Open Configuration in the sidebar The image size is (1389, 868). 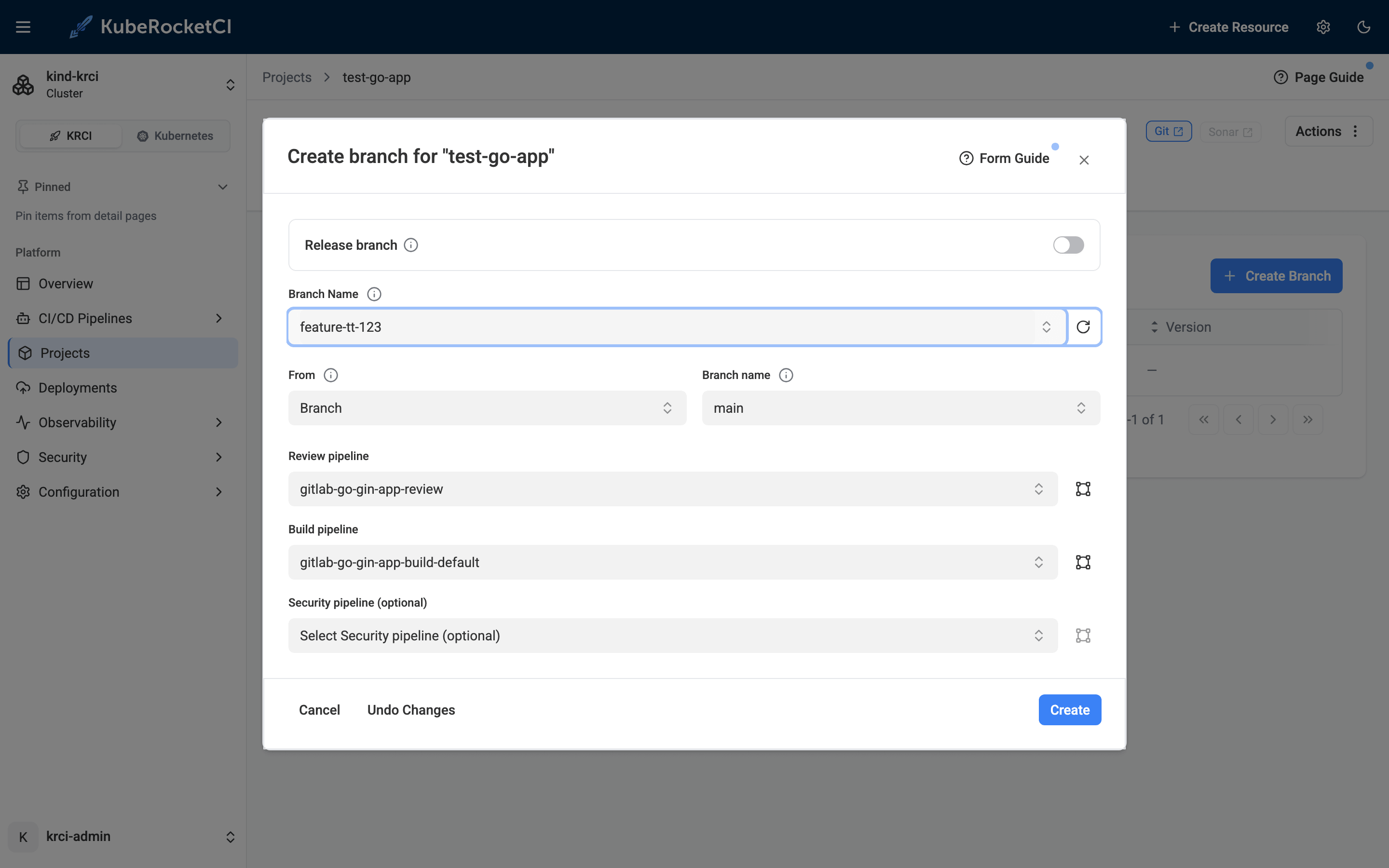(79, 492)
